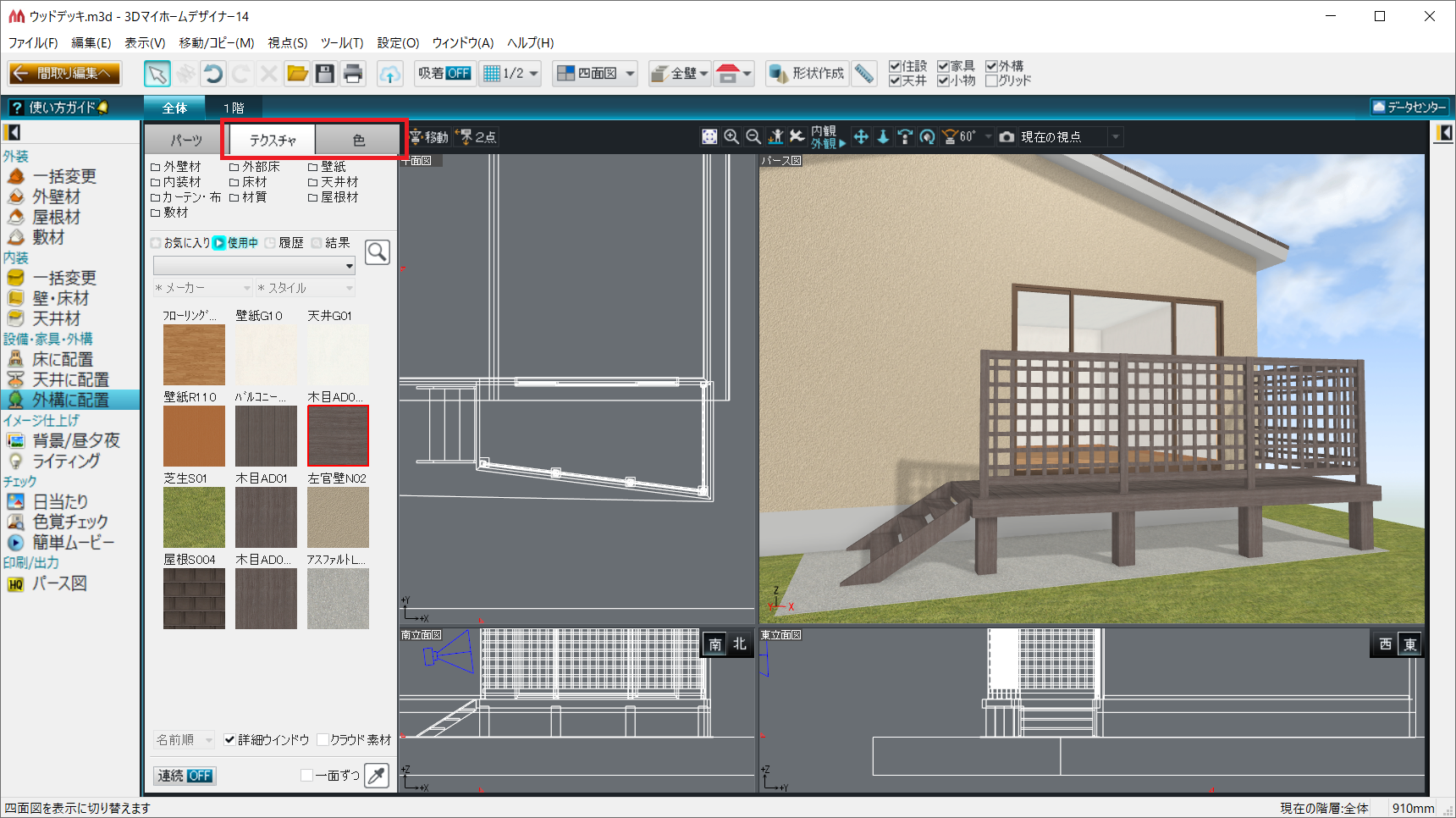Open the 名前順 sort order dropdown
Viewport: 1456px width, 818px height.
point(184,740)
